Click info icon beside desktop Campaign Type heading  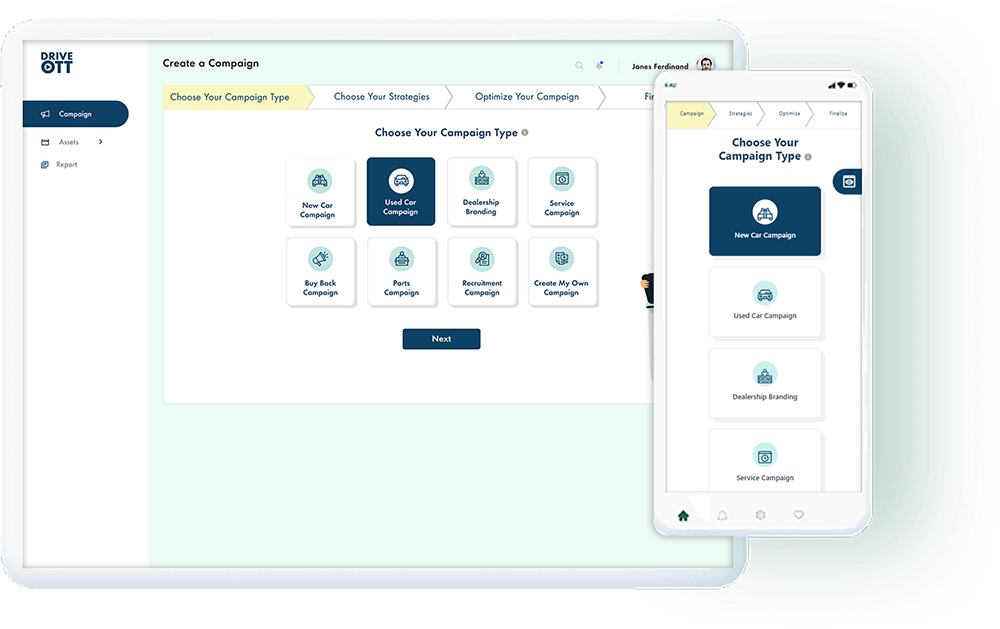525,133
